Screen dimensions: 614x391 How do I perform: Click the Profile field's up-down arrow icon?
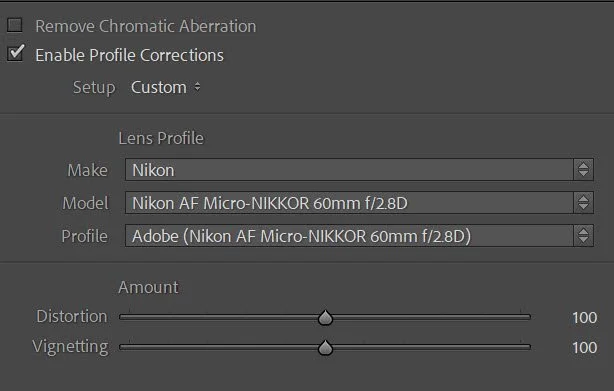tap(583, 236)
